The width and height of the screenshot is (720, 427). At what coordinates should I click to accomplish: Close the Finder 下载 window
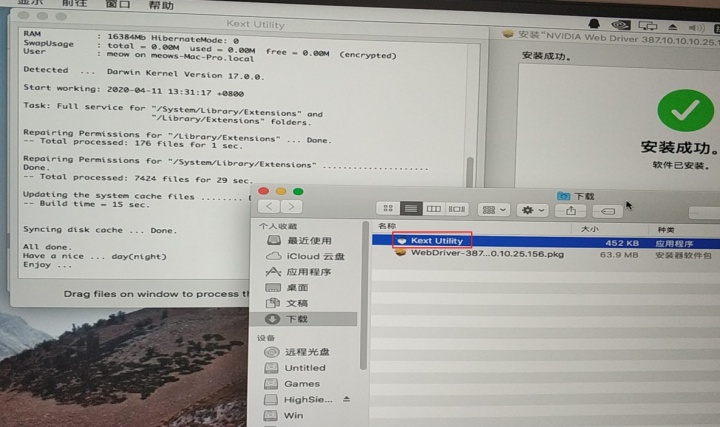click(x=264, y=191)
